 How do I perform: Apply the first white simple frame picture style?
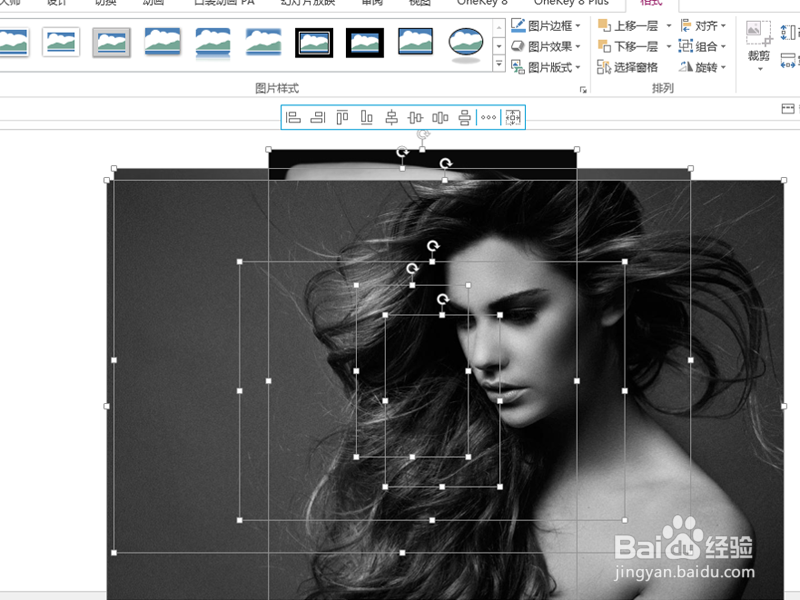[12, 42]
